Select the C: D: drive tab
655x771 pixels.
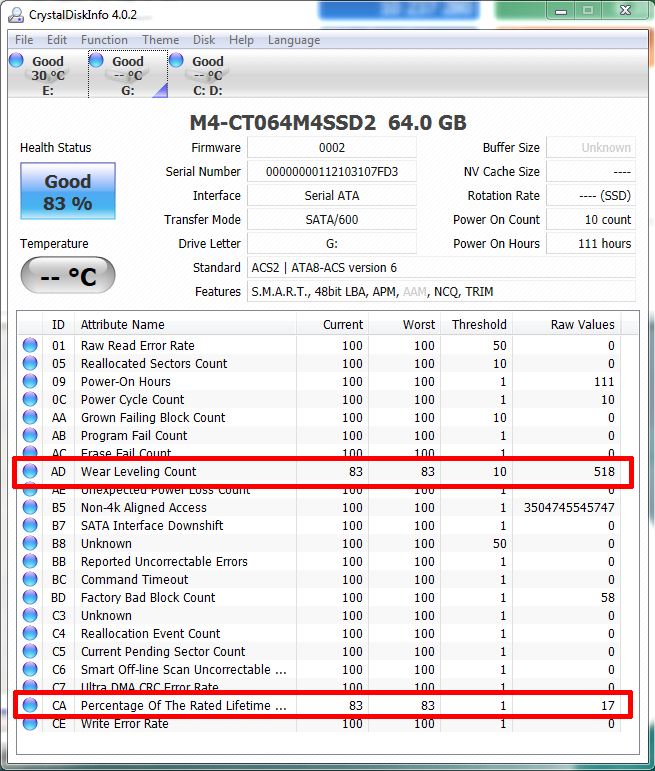(x=208, y=75)
